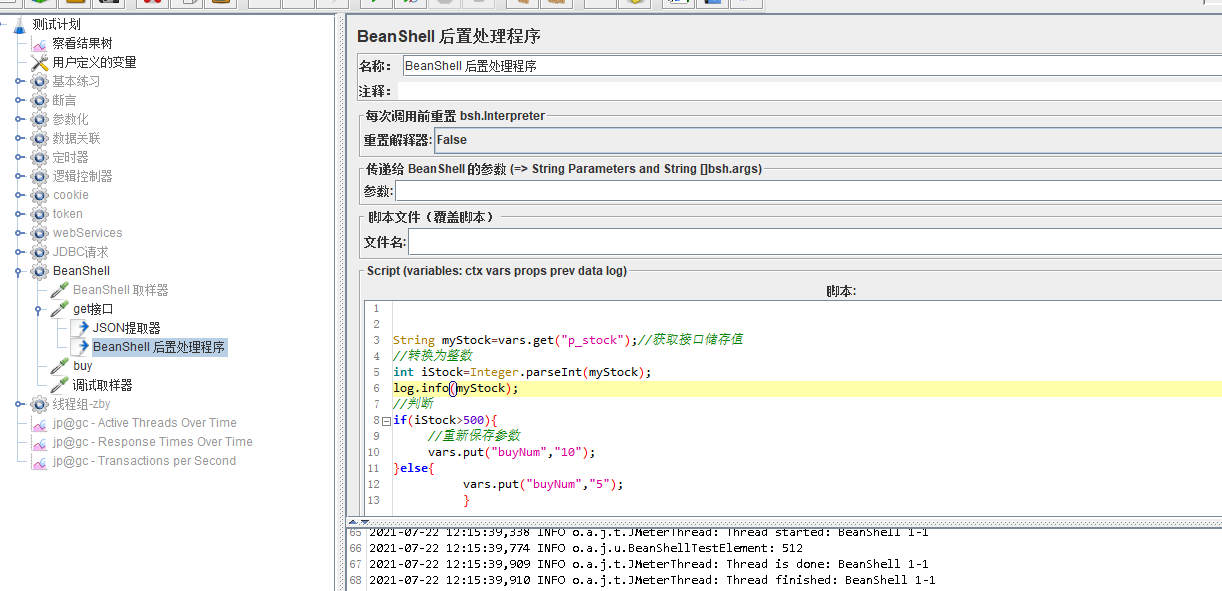Image resolution: width=1222 pixels, height=591 pixels.
Task: Click the gear icon of webServices thread group
Action: click(39, 233)
